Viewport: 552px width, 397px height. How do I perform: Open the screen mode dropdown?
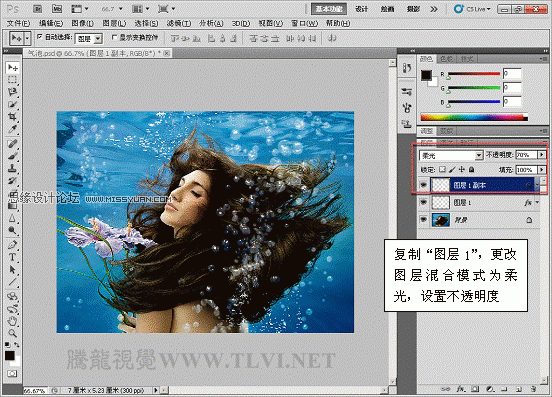tap(167, 9)
